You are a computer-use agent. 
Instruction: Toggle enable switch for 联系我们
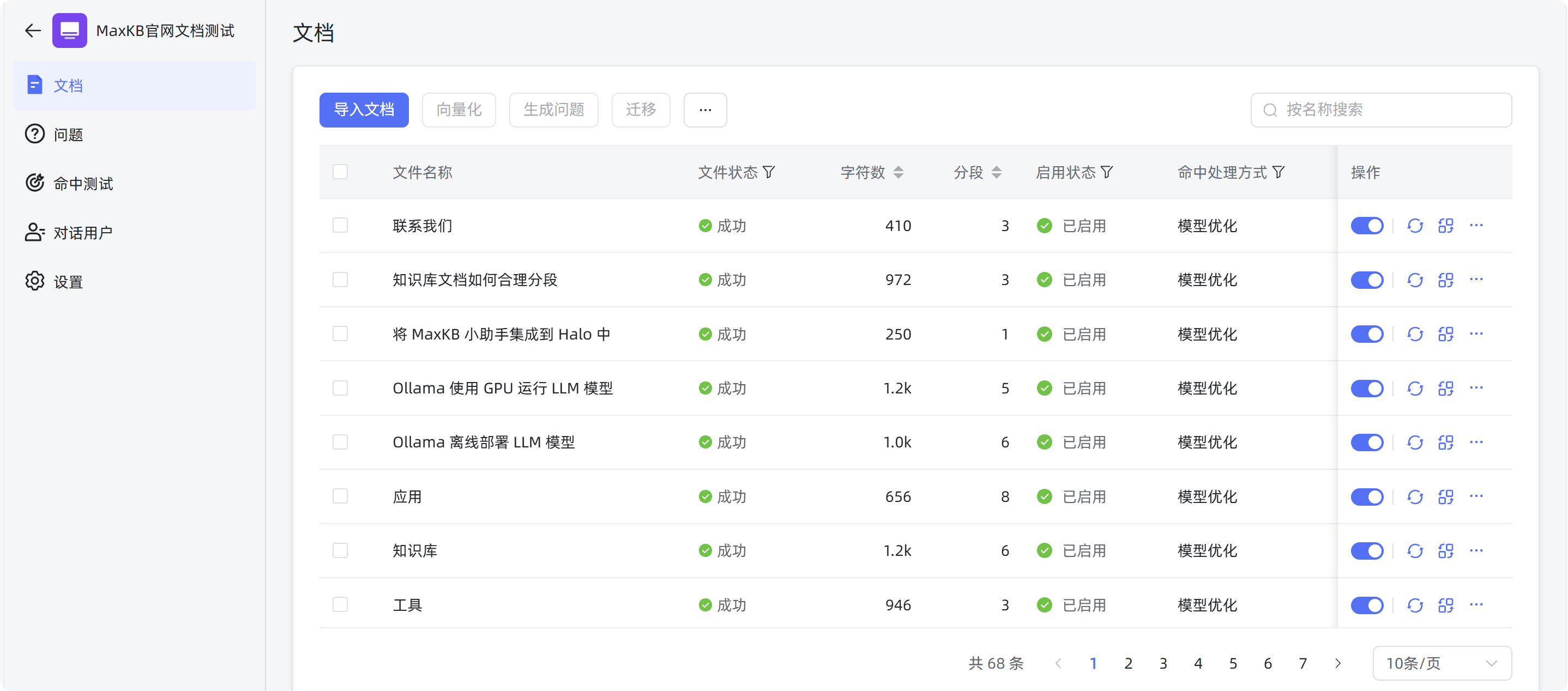[1367, 226]
